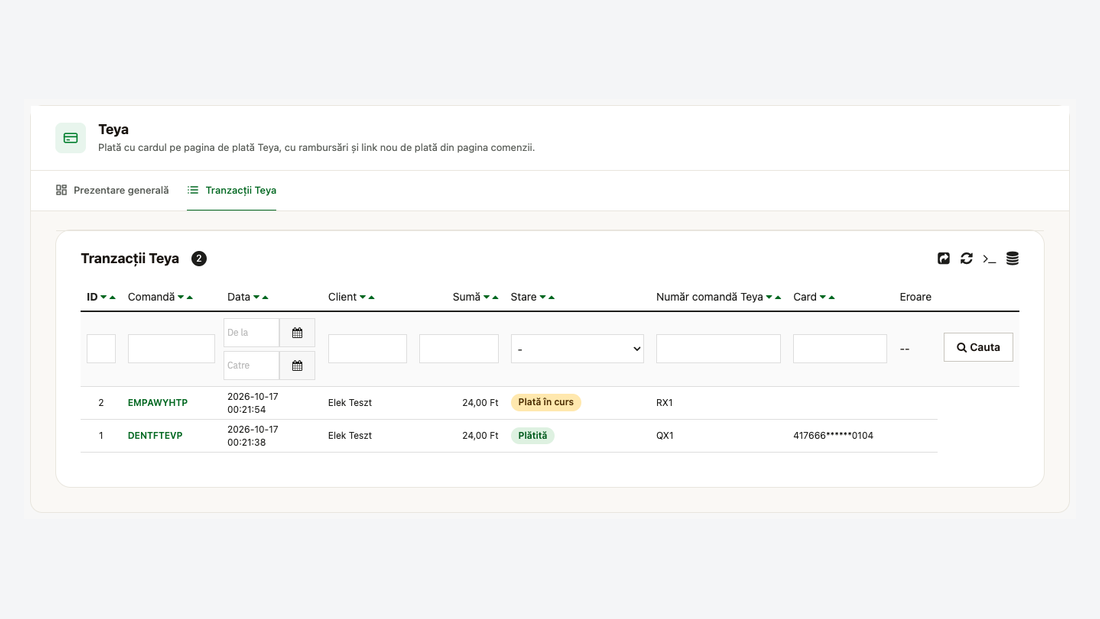Focus the Card filter field

click(840, 349)
